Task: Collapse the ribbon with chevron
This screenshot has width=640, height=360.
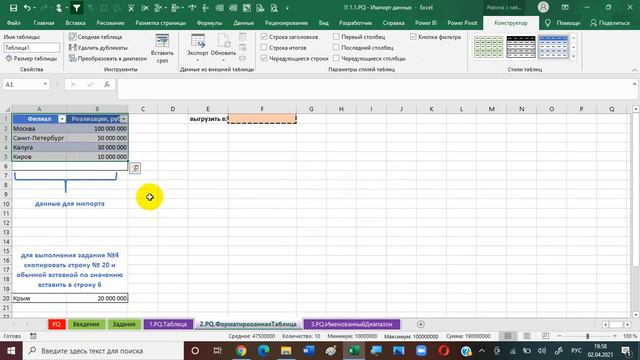Action: coord(634,70)
